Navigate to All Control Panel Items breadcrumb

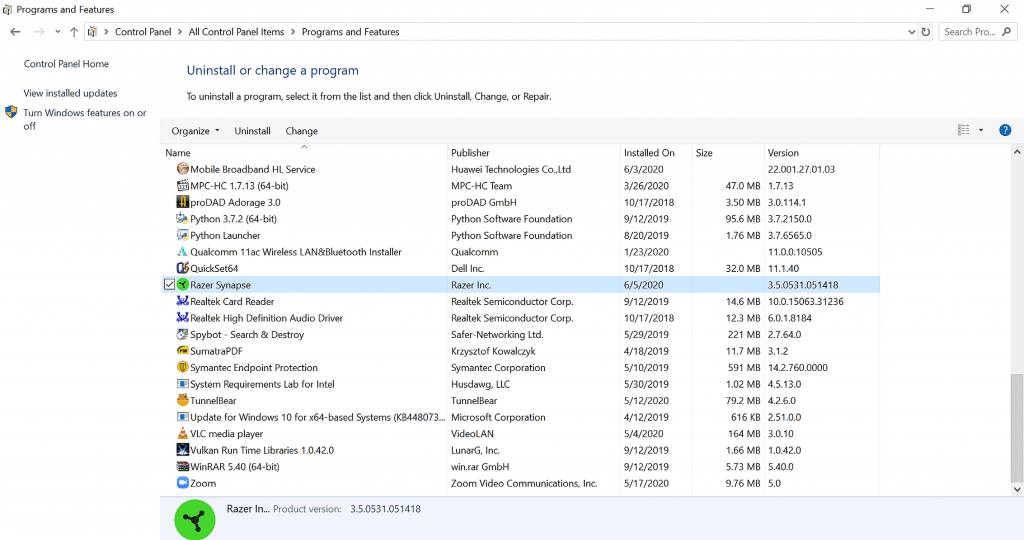(236, 31)
